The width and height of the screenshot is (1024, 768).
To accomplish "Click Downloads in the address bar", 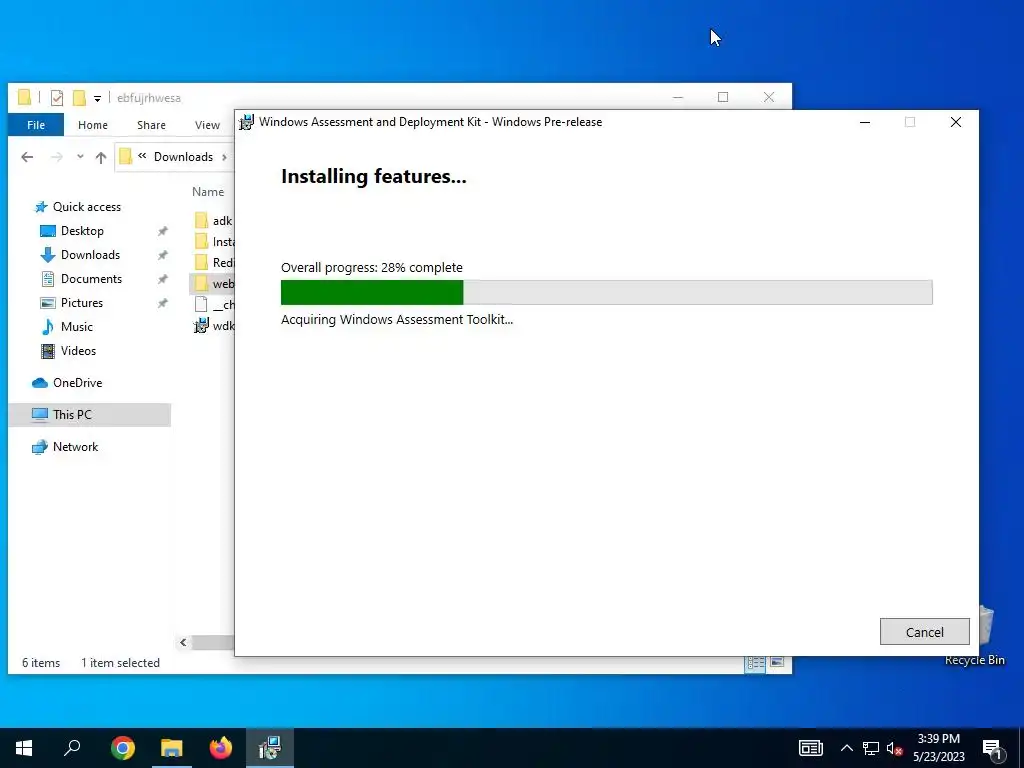I will pos(184,157).
